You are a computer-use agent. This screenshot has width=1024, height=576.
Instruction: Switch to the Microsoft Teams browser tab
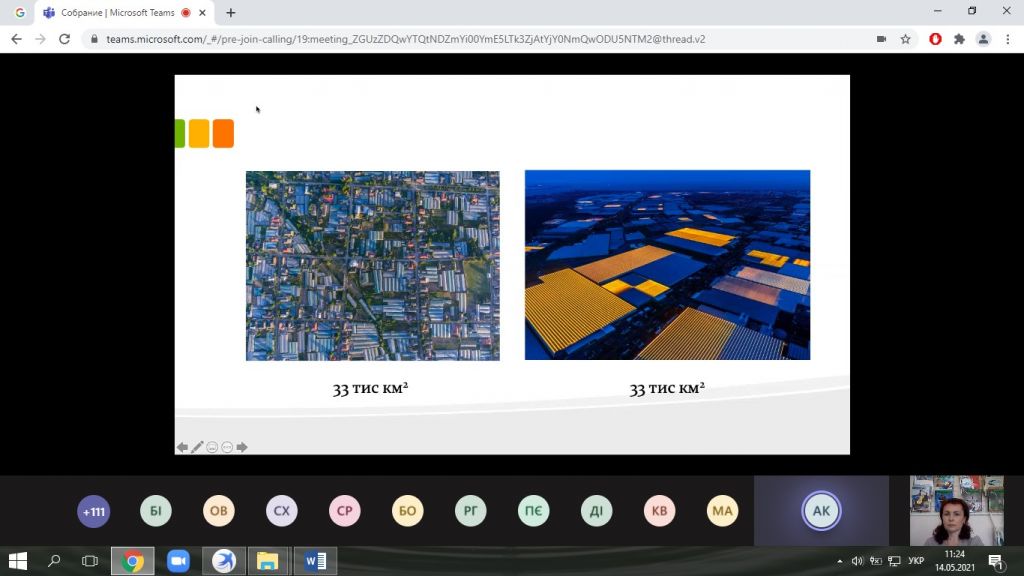point(115,13)
